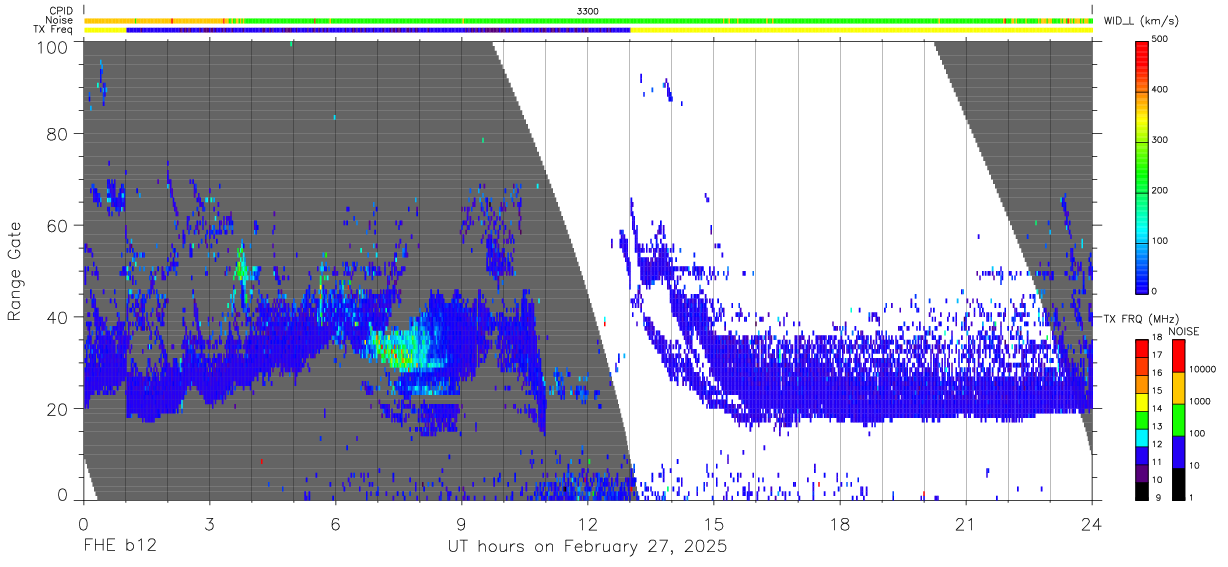This screenshot has height=567, width=1228.
Task: Click the blue segment of TX Freq strip
Action: pos(378,30)
